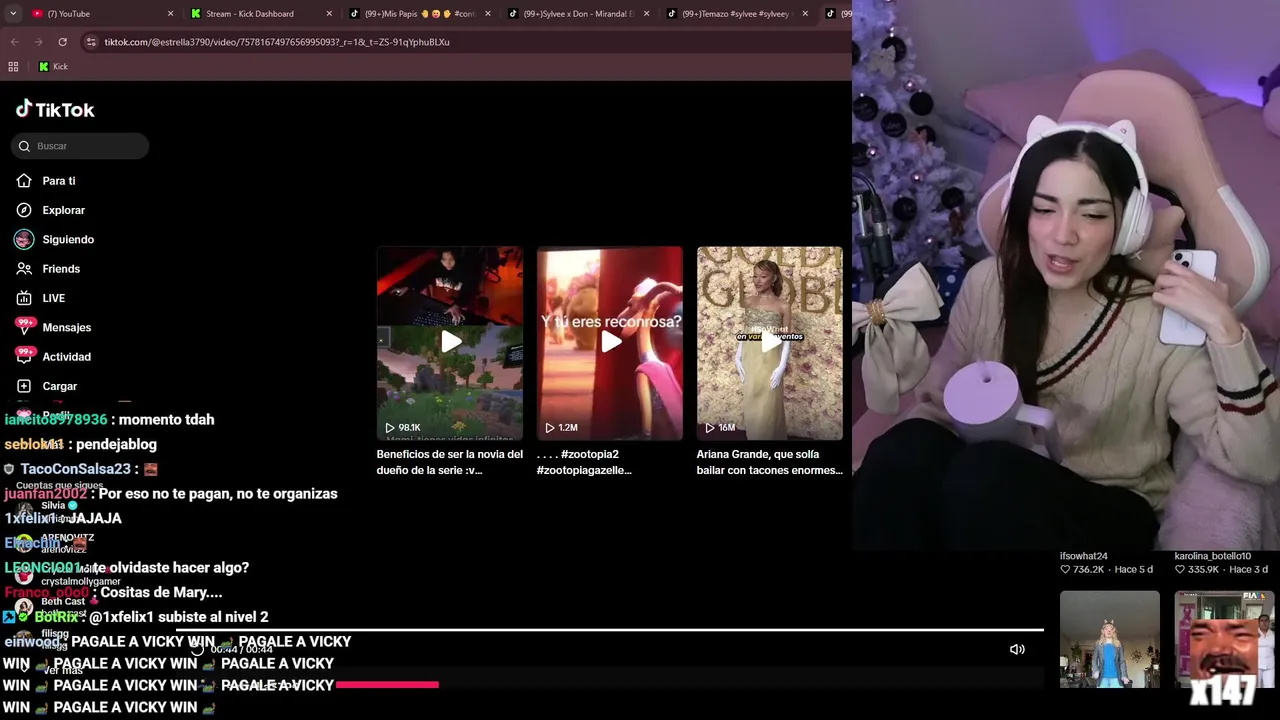Image resolution: width=1280 pixels, height=720 pixels.
Task: Click the x147 counter overlay
Action: click(1222, 690)
